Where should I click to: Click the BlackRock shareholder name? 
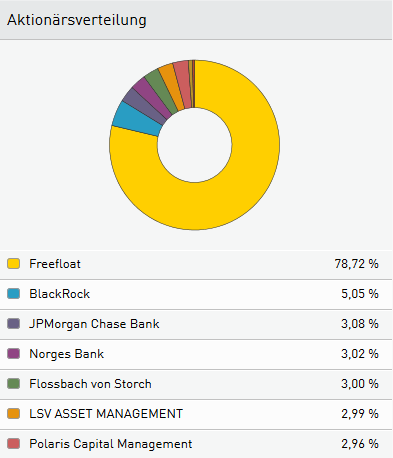pos(60,294)
